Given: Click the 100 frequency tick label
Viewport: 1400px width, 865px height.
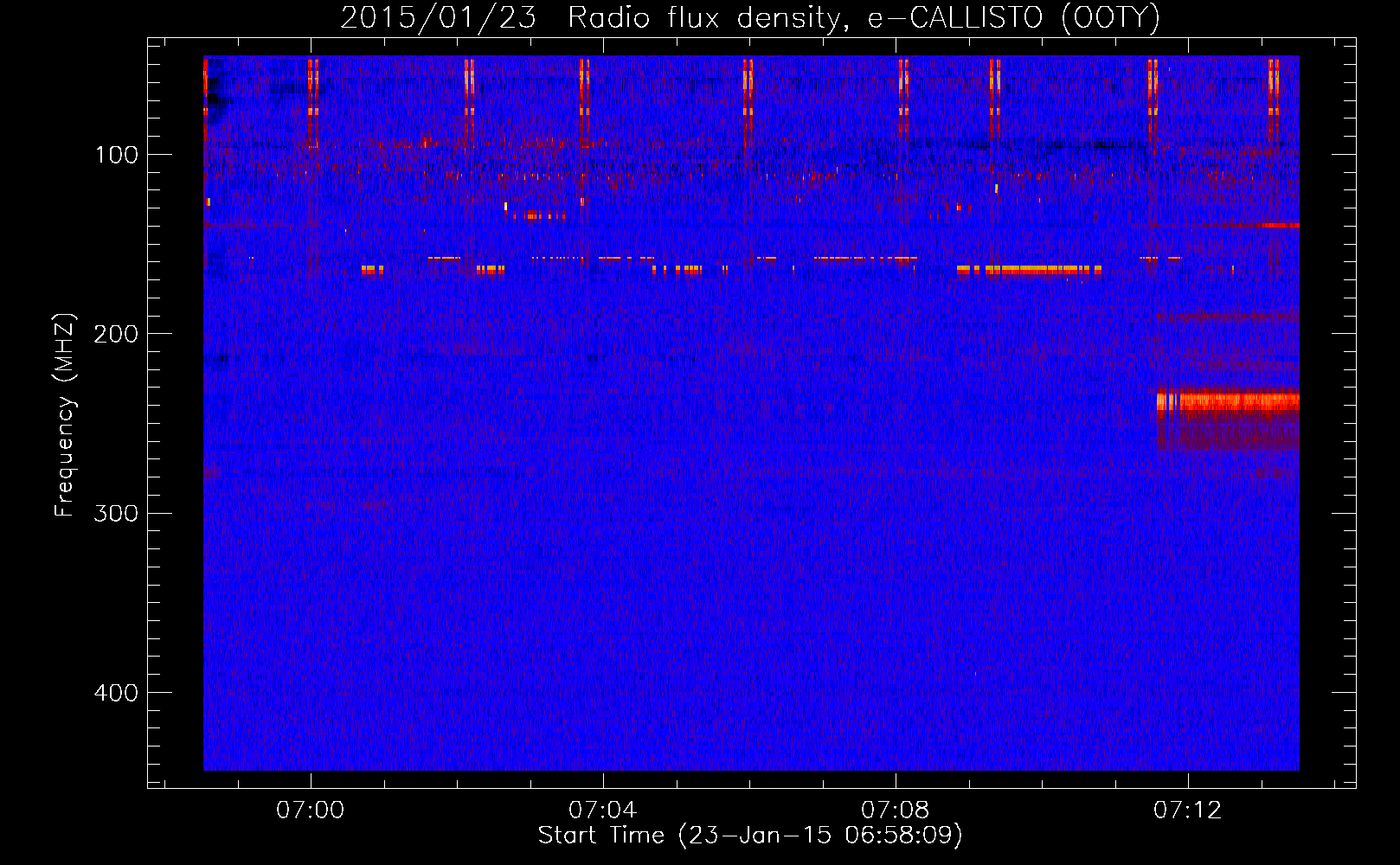Looking at the screenshot, I should [x=116, y=155].
